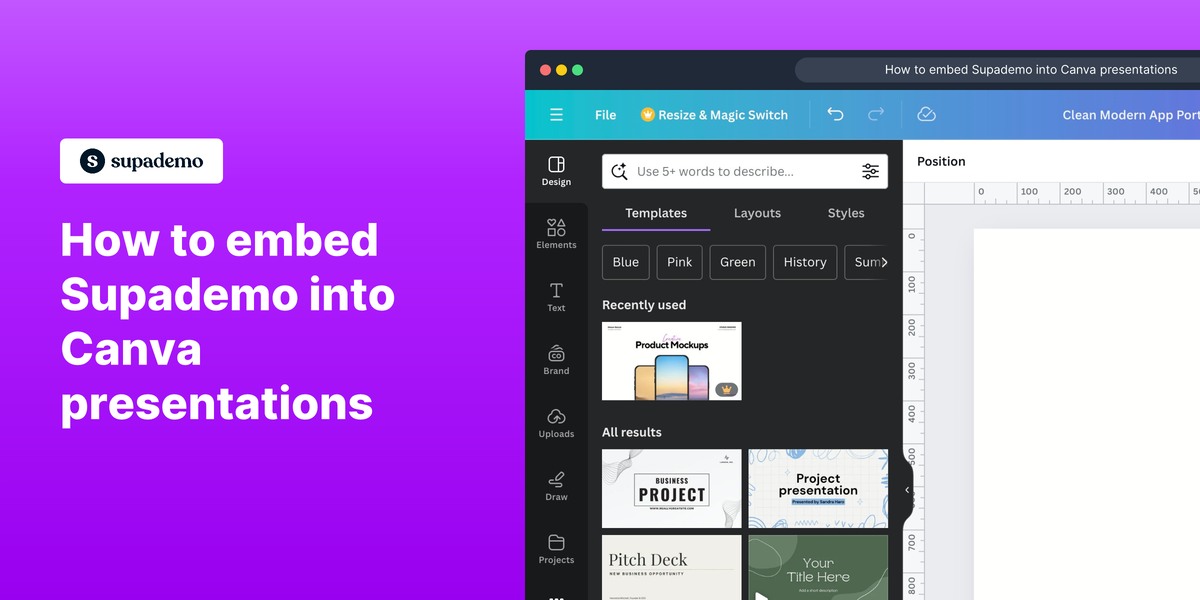Select the Blue filter chip

[626, 262]
